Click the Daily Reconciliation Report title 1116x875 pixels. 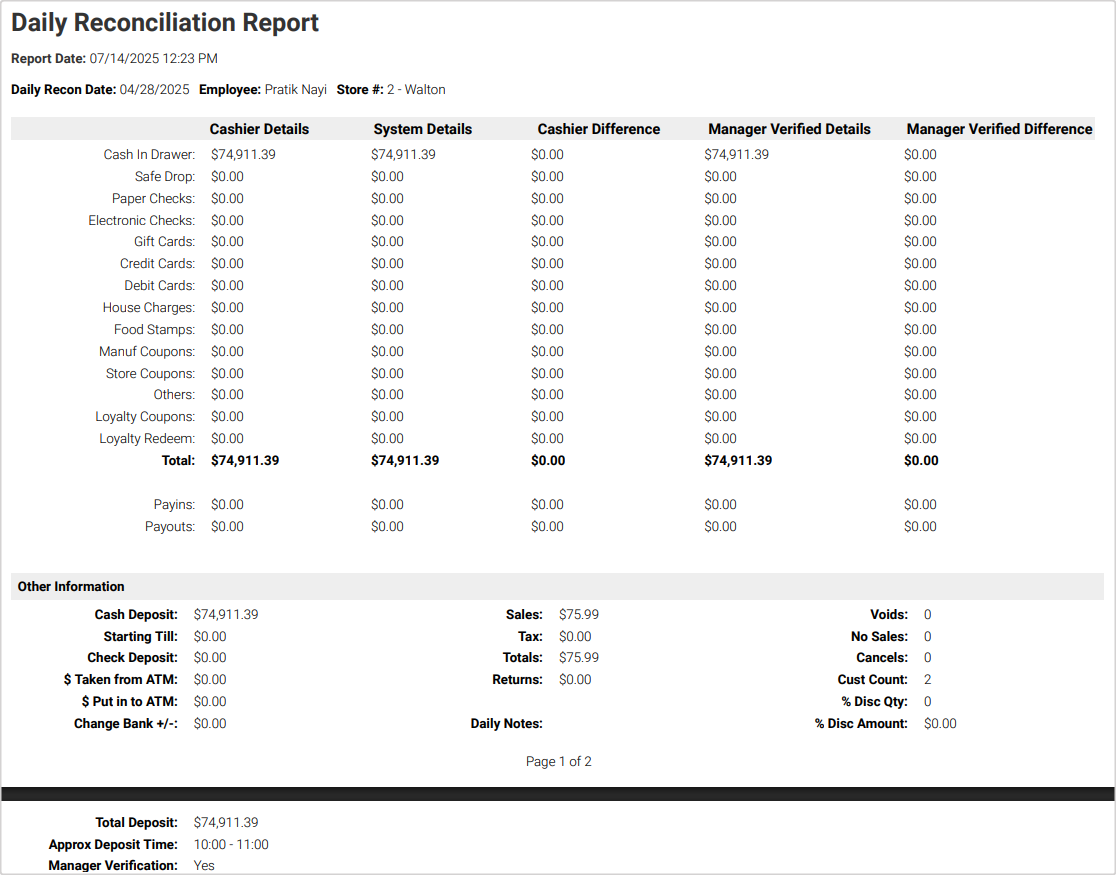pos(165,23)
